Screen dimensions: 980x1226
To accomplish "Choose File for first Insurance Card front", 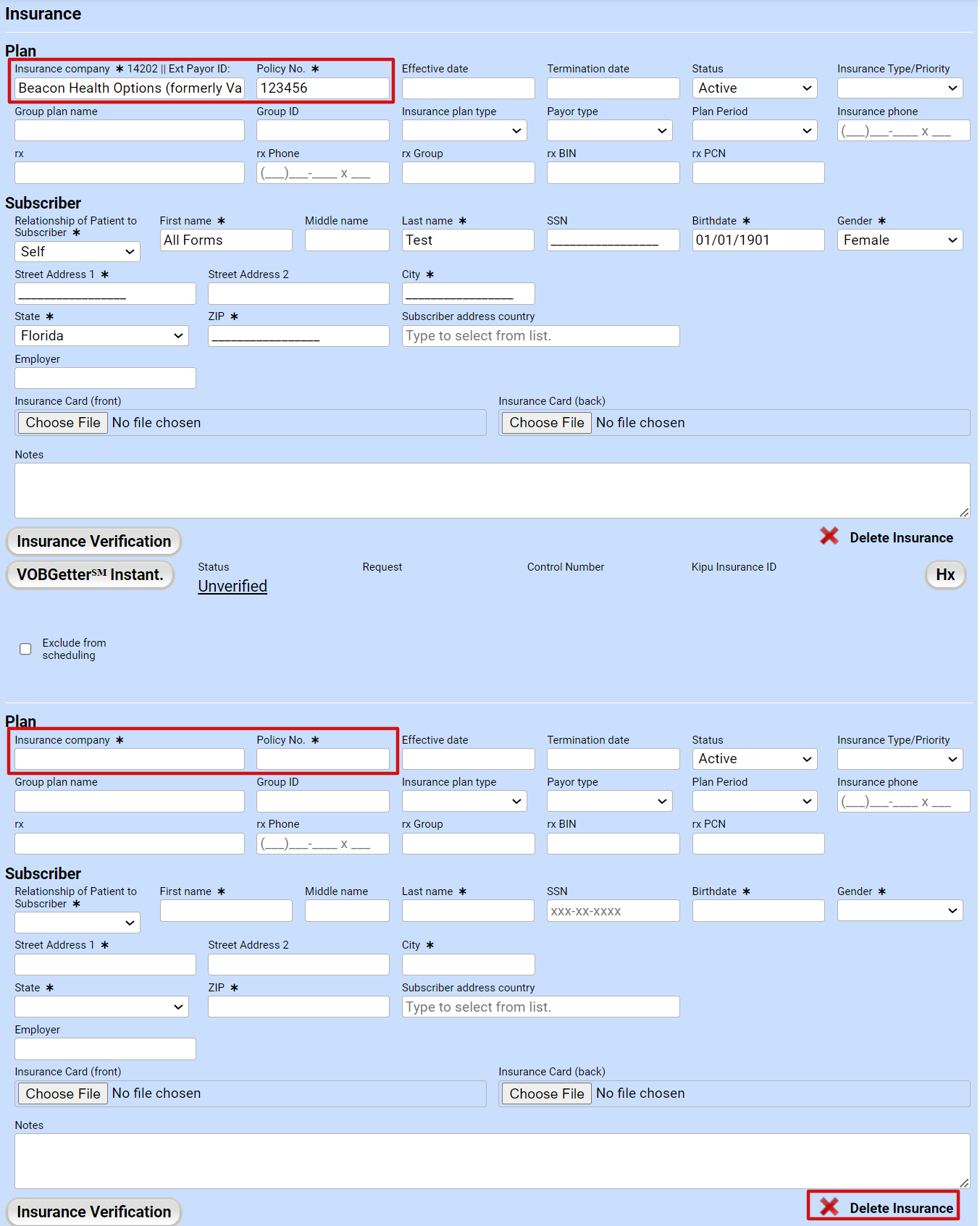I will pyautogui.click(x=63, y=423).
